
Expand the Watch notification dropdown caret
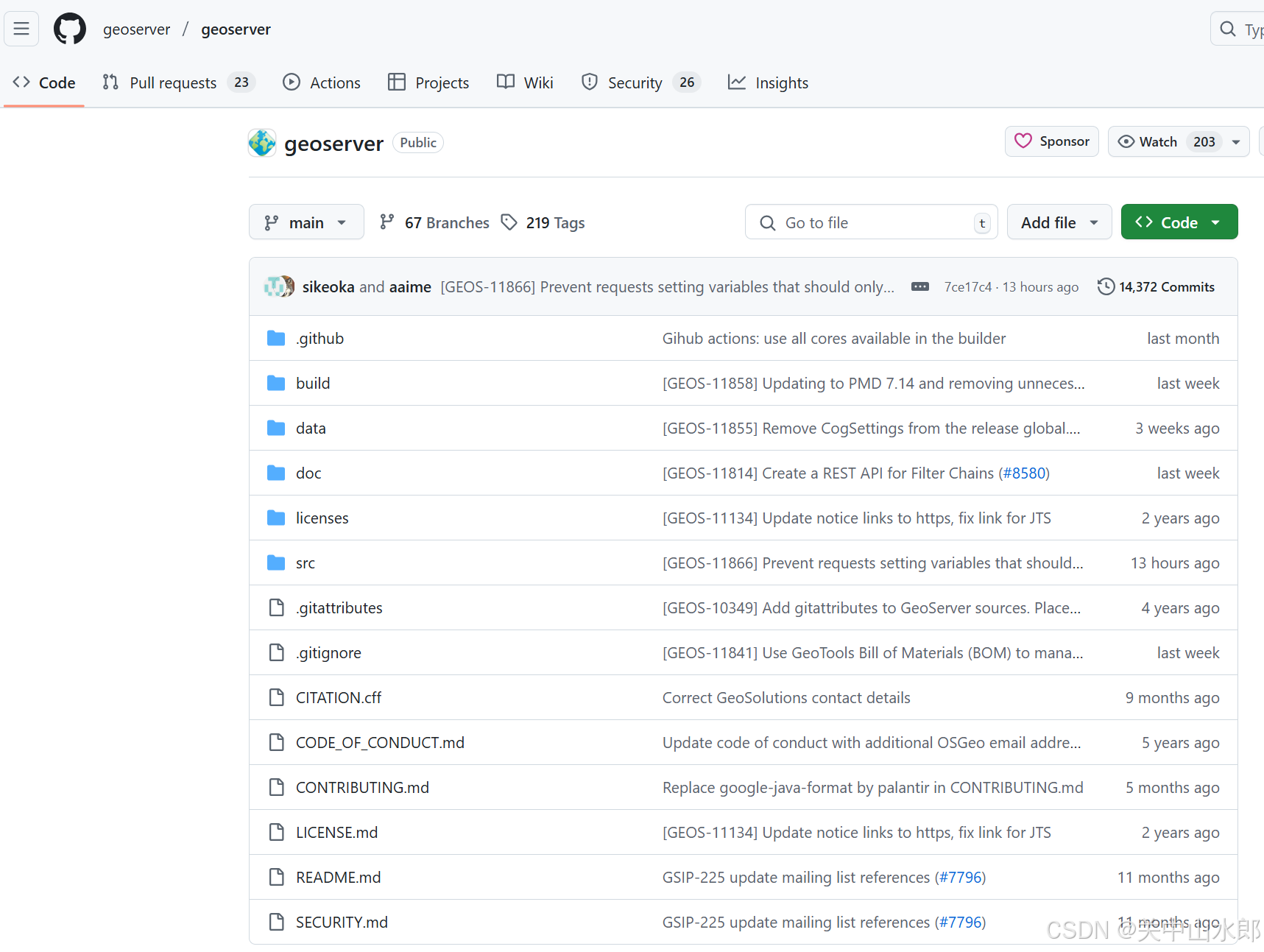pyautogui.click(x=1235, y=141)
